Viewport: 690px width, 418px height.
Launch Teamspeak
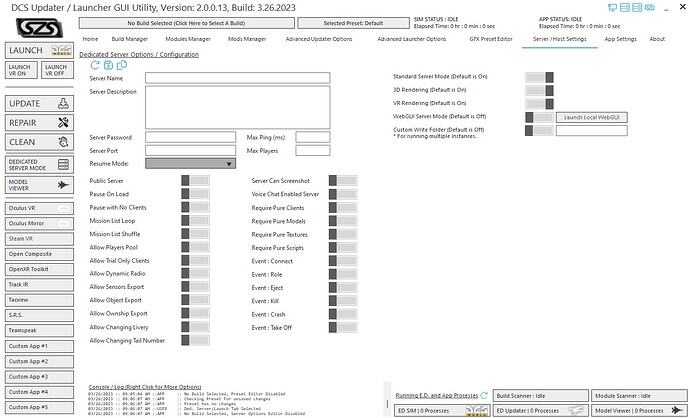click(39, 330)
